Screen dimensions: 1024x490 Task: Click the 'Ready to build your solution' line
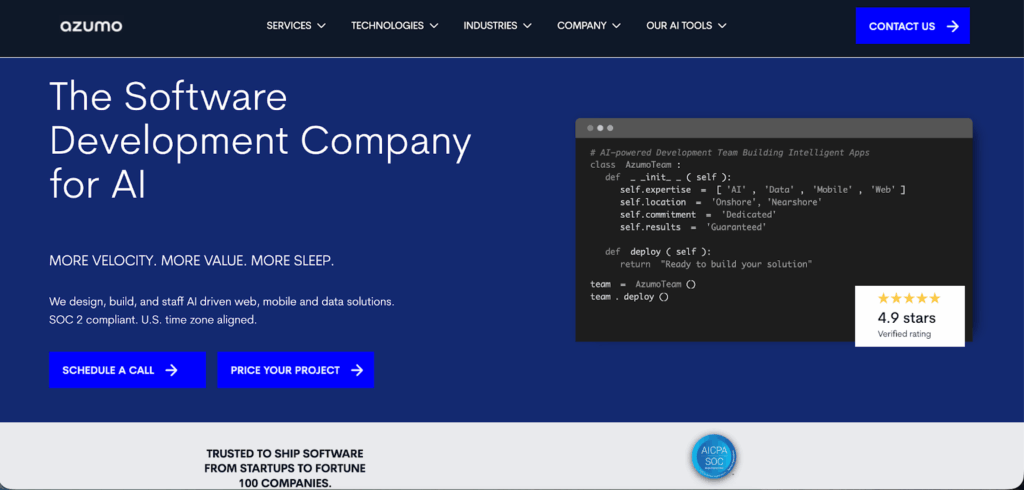pos(716,265)
